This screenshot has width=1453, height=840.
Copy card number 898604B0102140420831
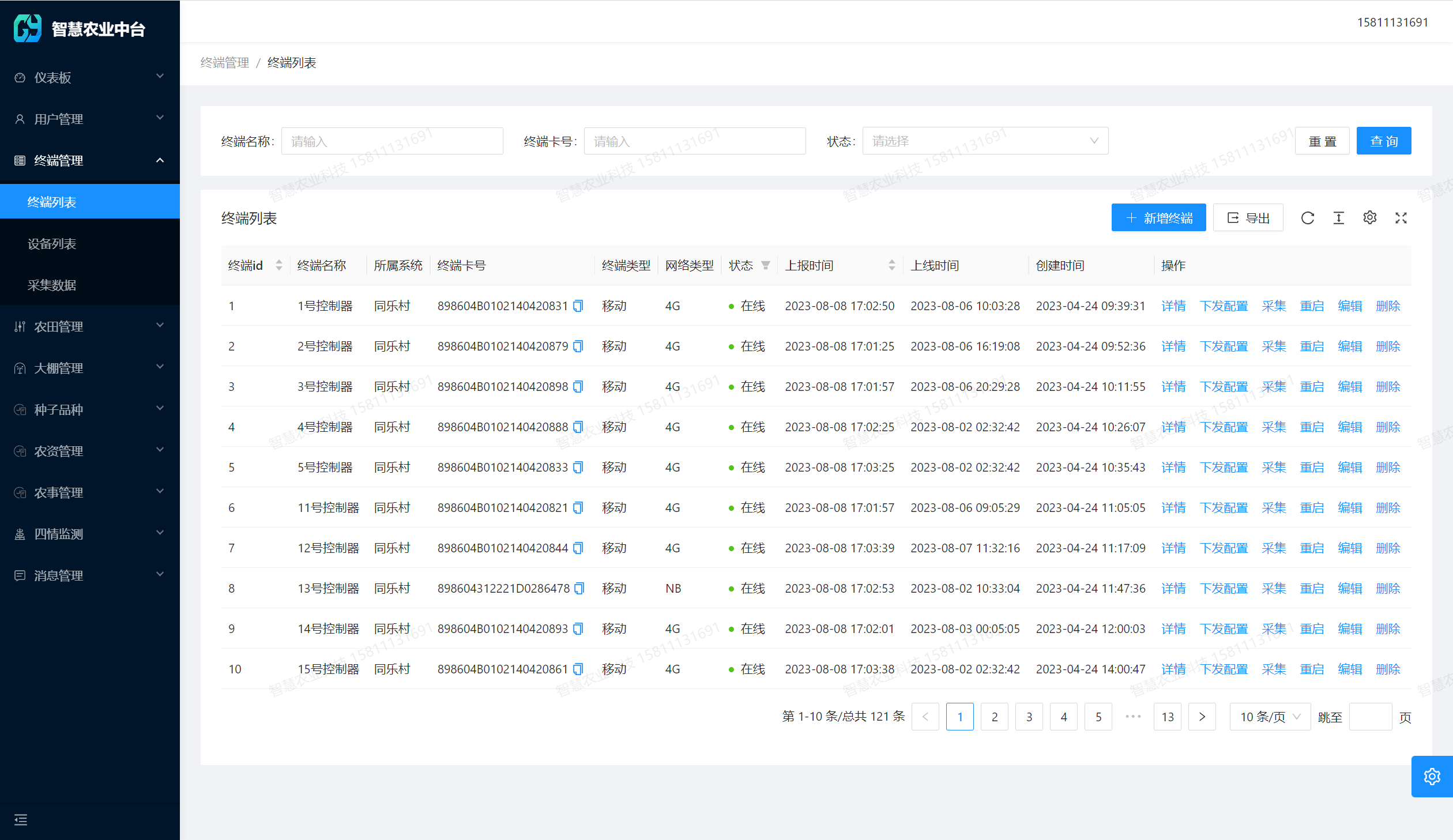point(578,306)
